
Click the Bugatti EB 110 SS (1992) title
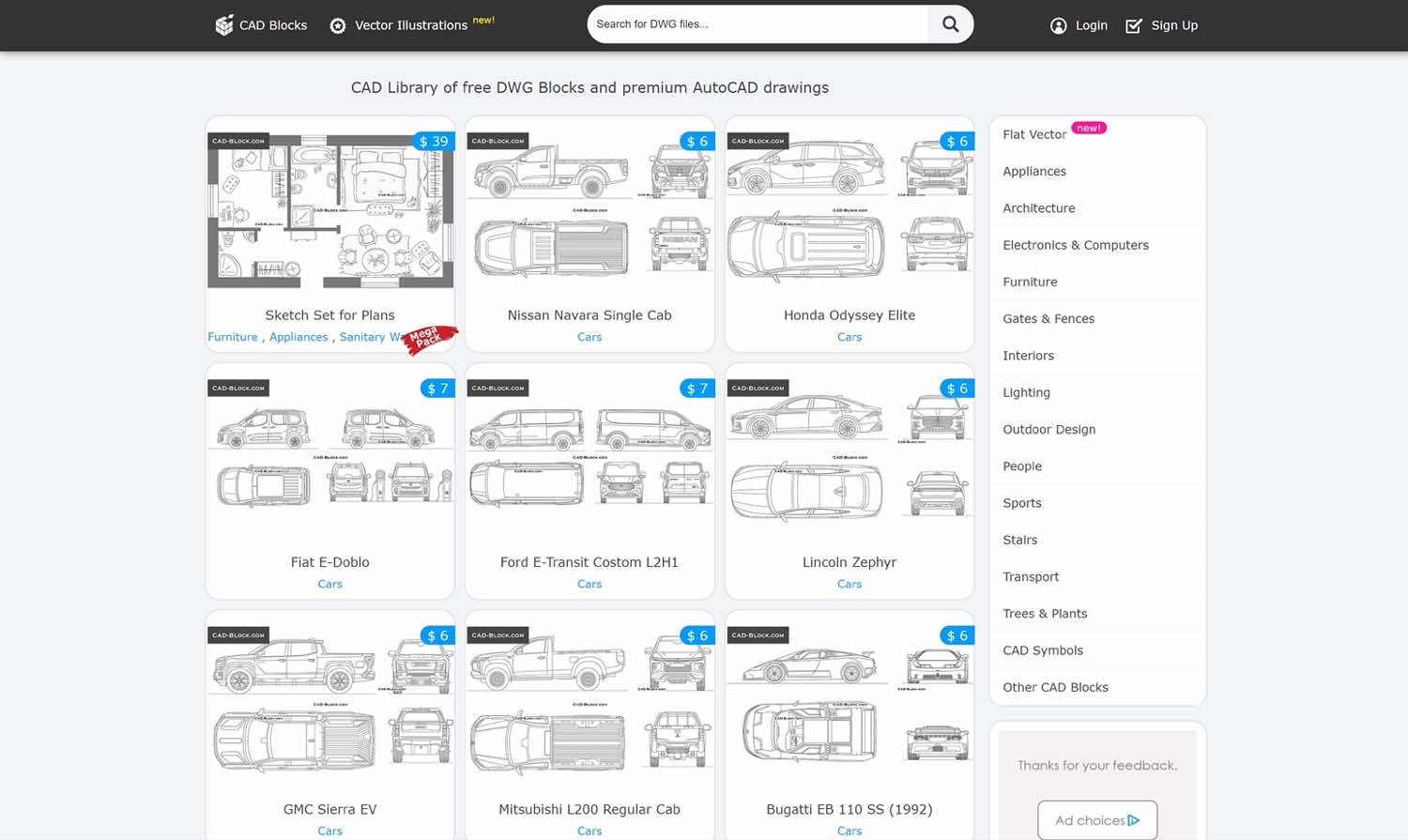point(849,809)
